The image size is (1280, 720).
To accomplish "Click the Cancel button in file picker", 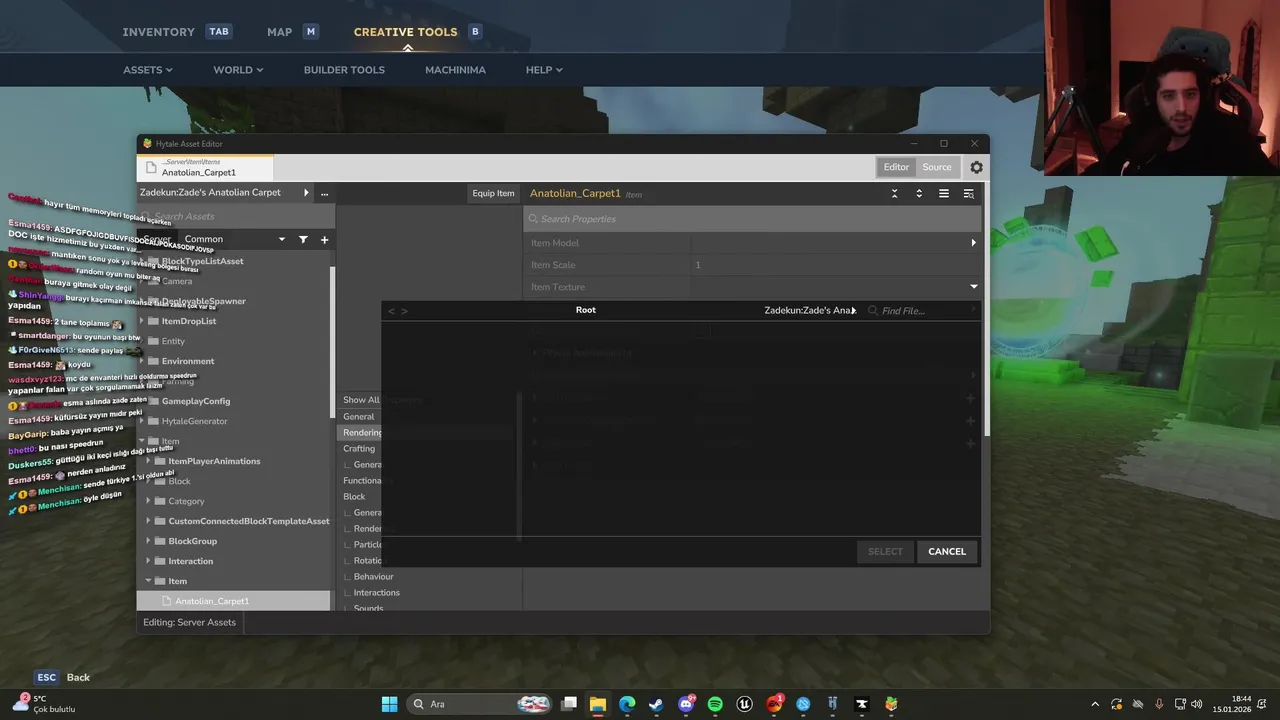I will tap(947, 551).
